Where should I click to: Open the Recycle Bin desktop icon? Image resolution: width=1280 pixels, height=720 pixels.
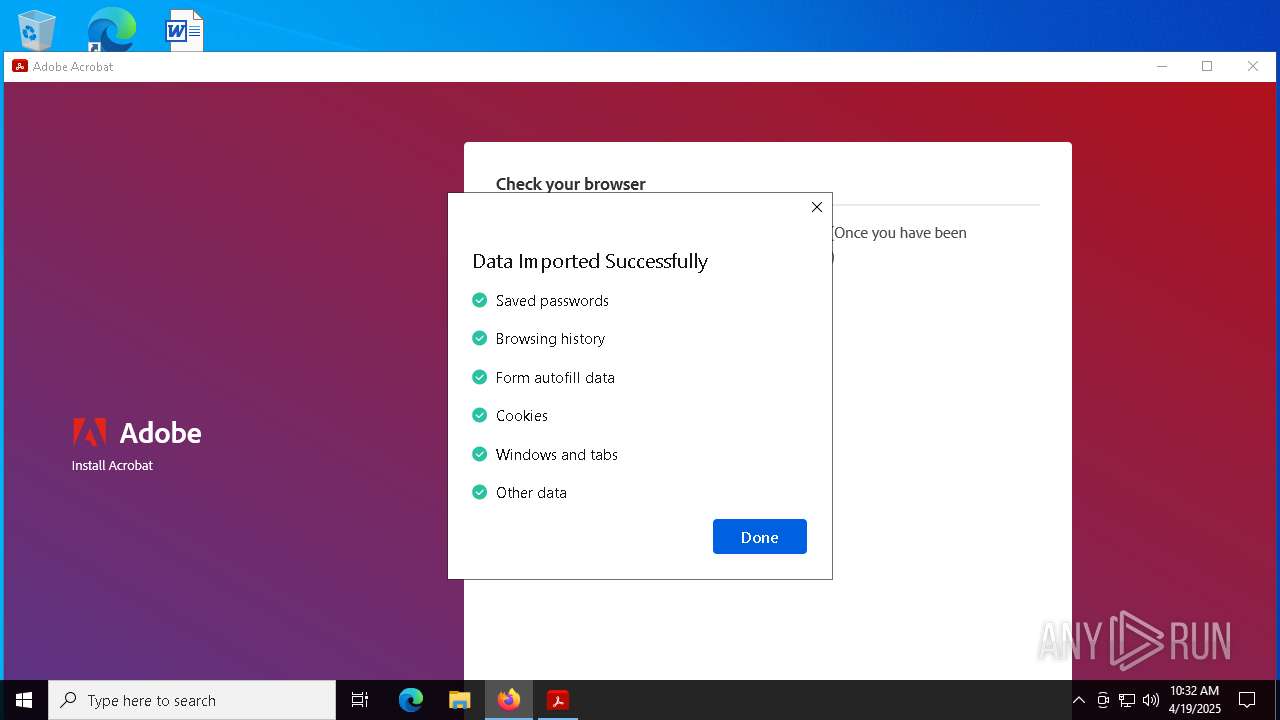[37, 30]
